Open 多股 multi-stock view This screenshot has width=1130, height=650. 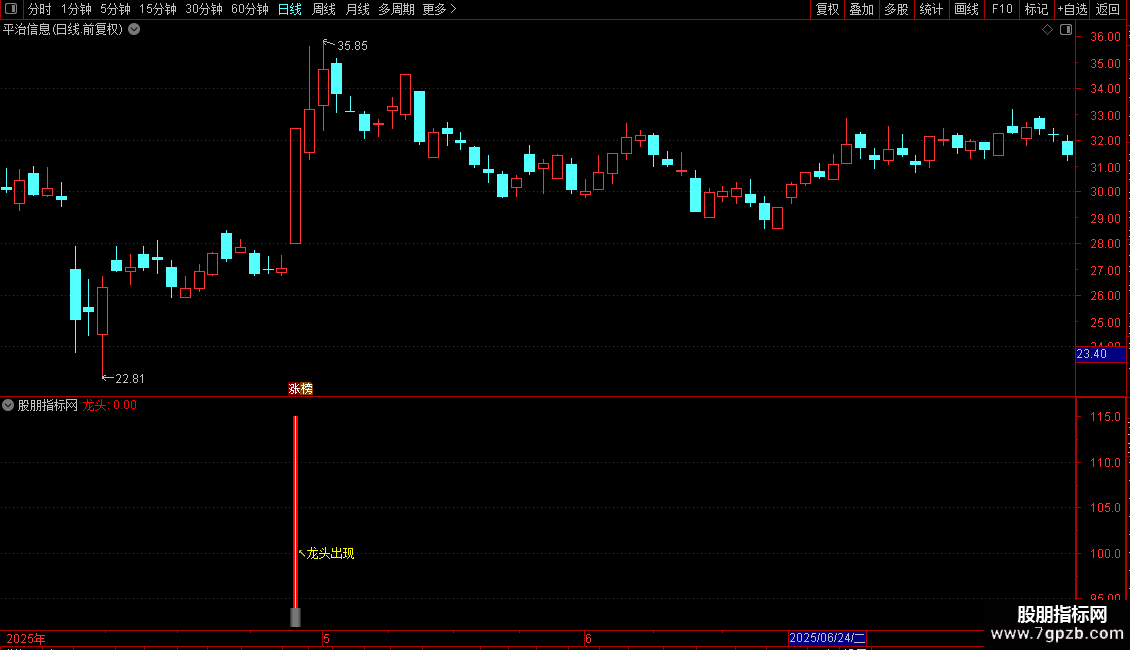896,9
